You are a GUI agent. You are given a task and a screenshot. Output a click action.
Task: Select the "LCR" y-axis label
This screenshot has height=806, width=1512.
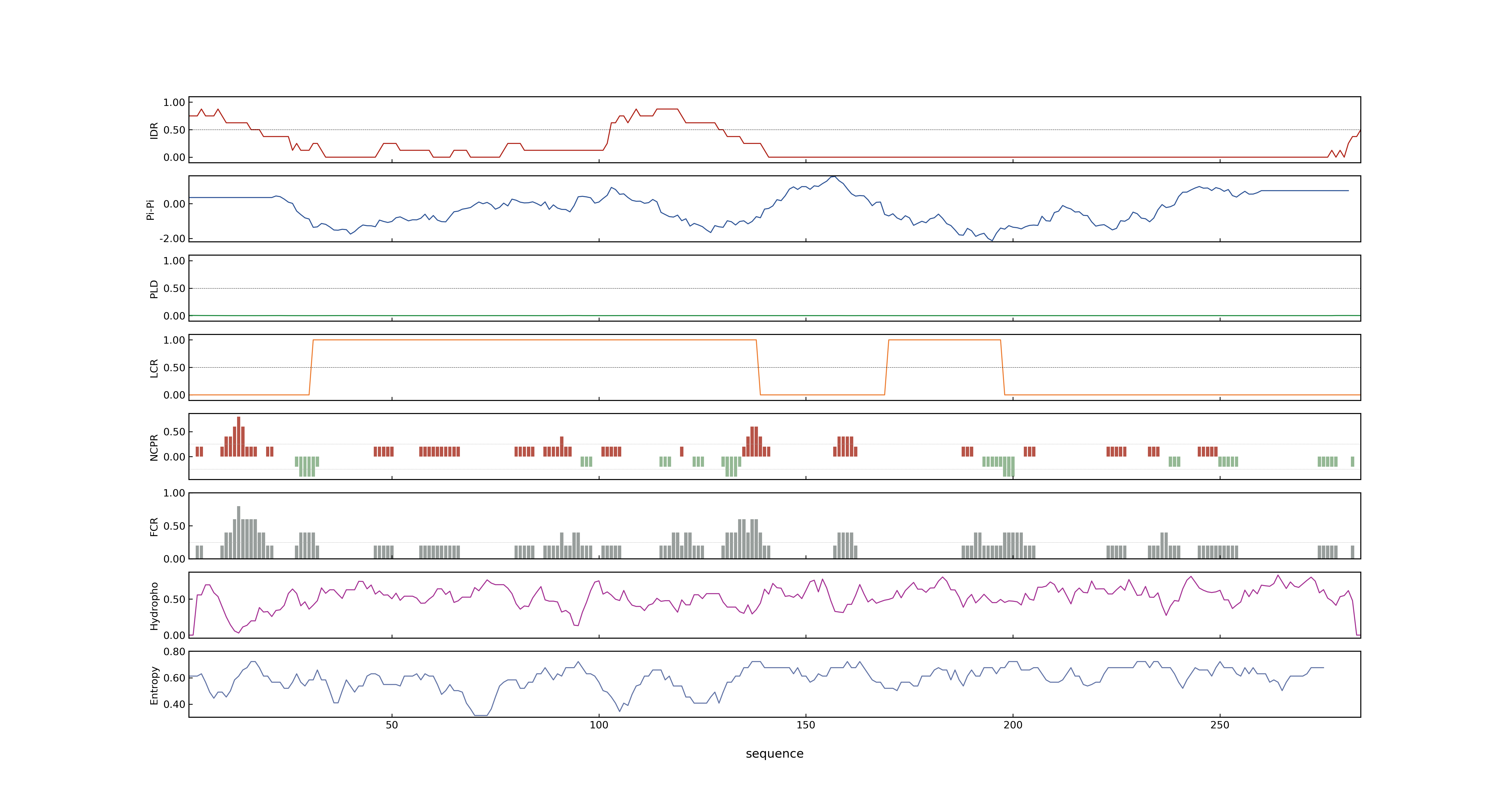click(x=154, y=368)
